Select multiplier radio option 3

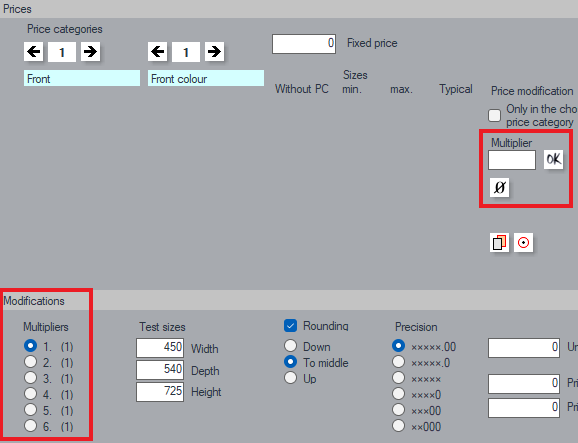(x=30, y=378)
